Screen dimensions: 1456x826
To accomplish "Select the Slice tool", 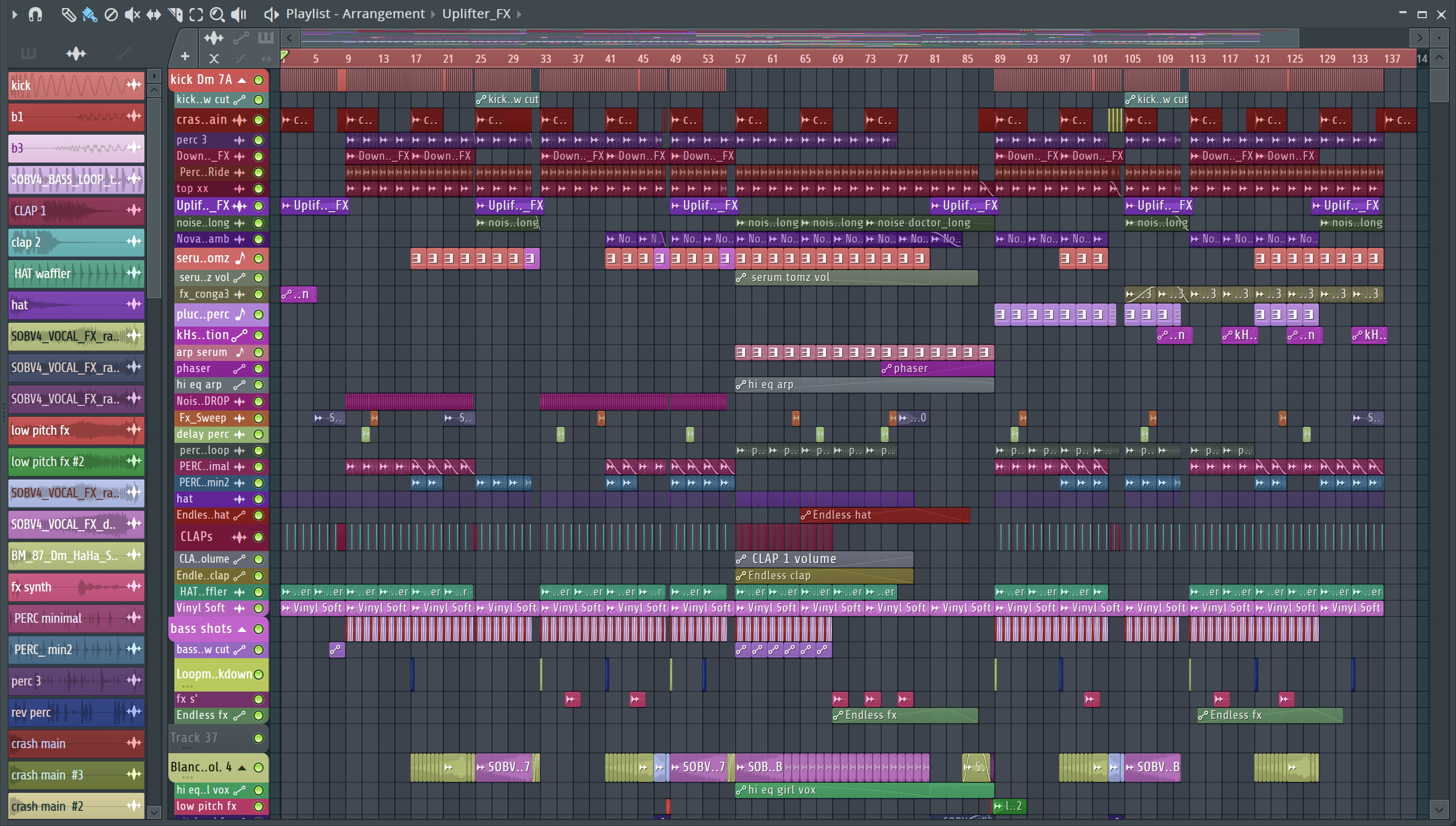I will pyautogui.click(x=175, y=14).
